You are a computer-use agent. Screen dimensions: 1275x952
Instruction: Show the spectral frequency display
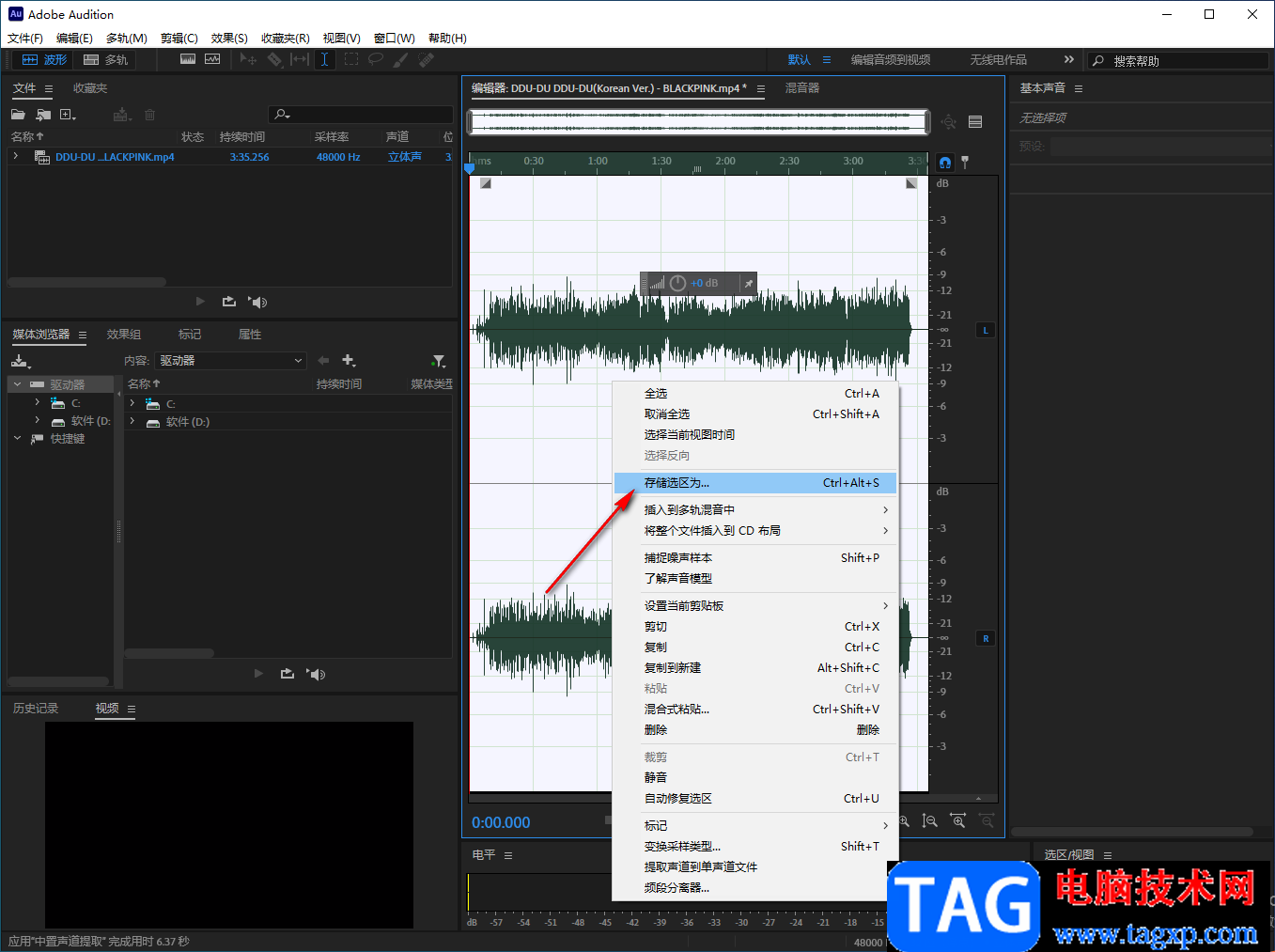tap(188, 59)
